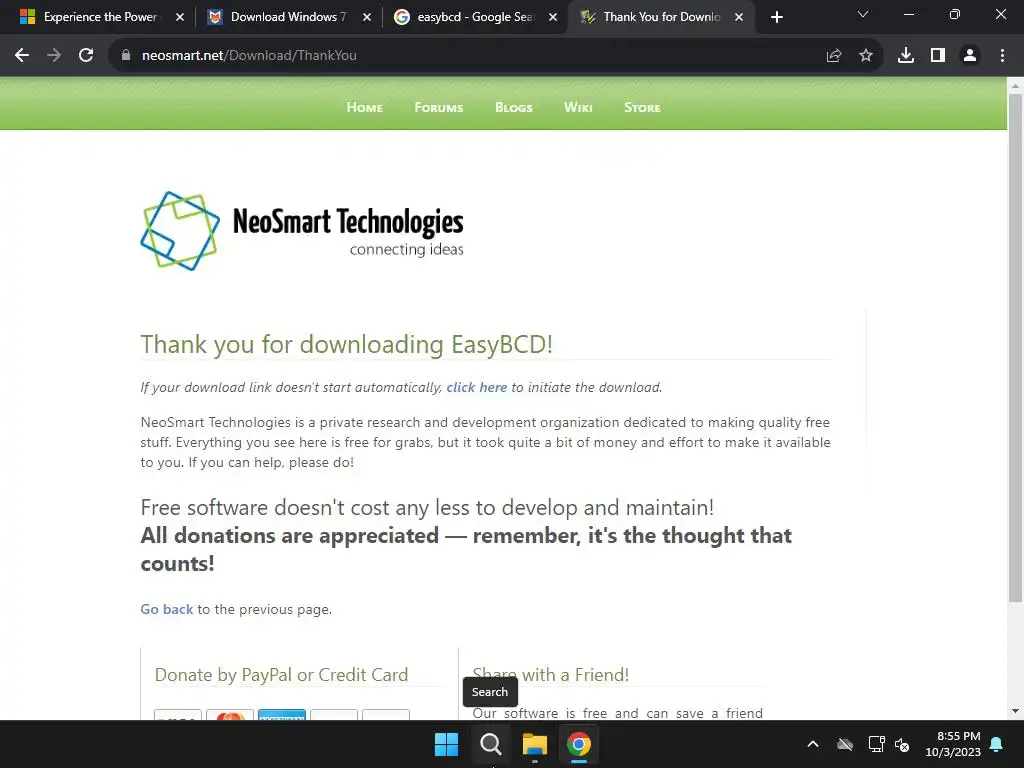Image resolution: width=1024 pixels, height=768 pixels.
Task: Open the clock showing 8:55 PM
Action: (953, 744)
